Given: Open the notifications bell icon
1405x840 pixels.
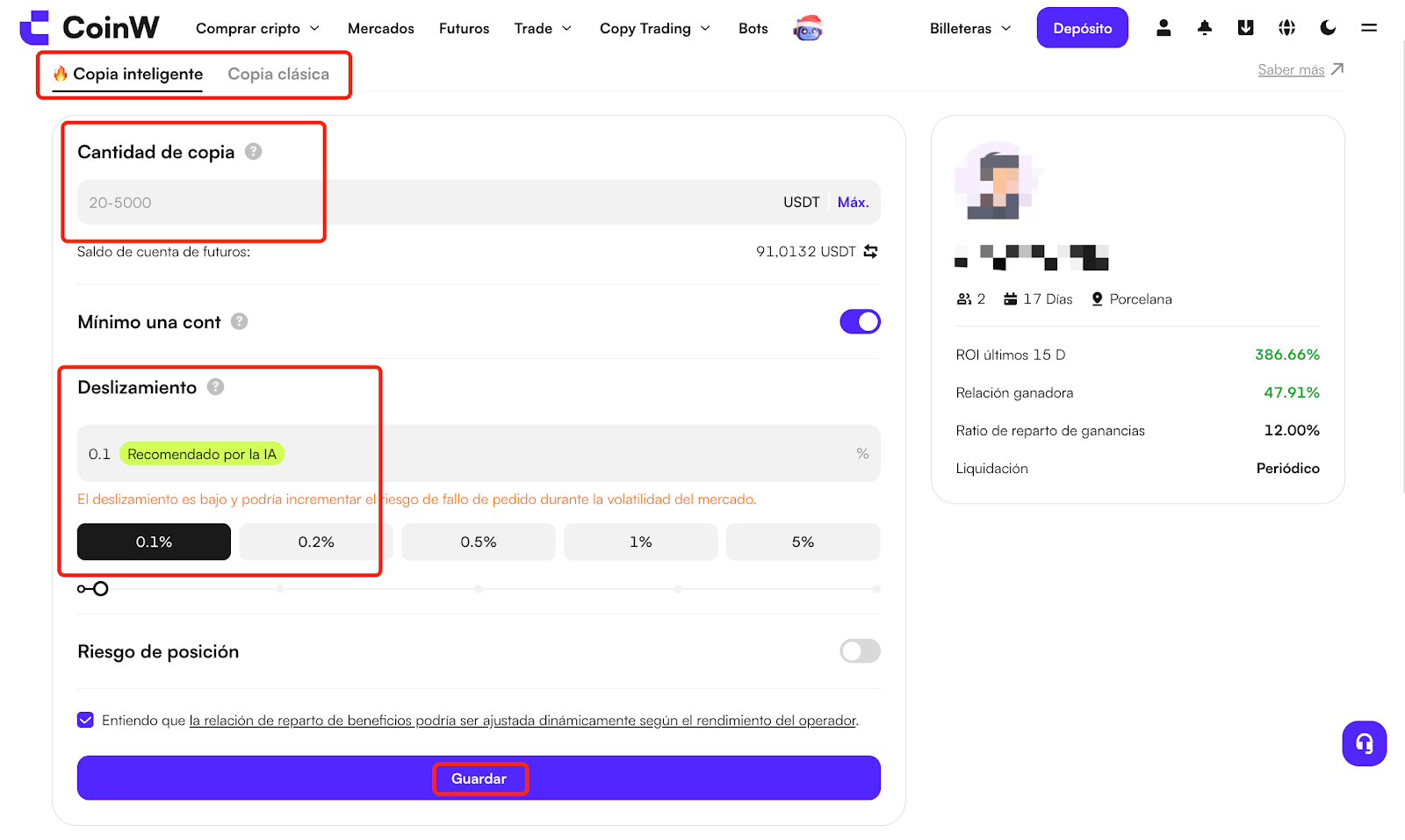Looking at the screenshot, I should [1205, 28].
